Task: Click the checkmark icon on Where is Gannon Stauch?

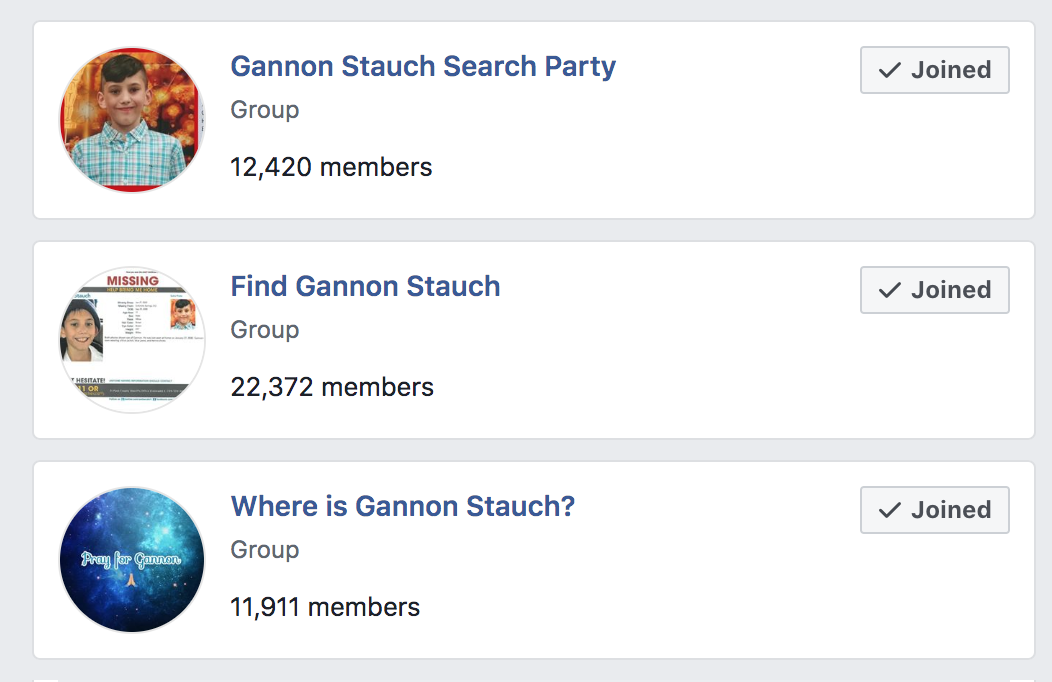Action: pos(889,510)
